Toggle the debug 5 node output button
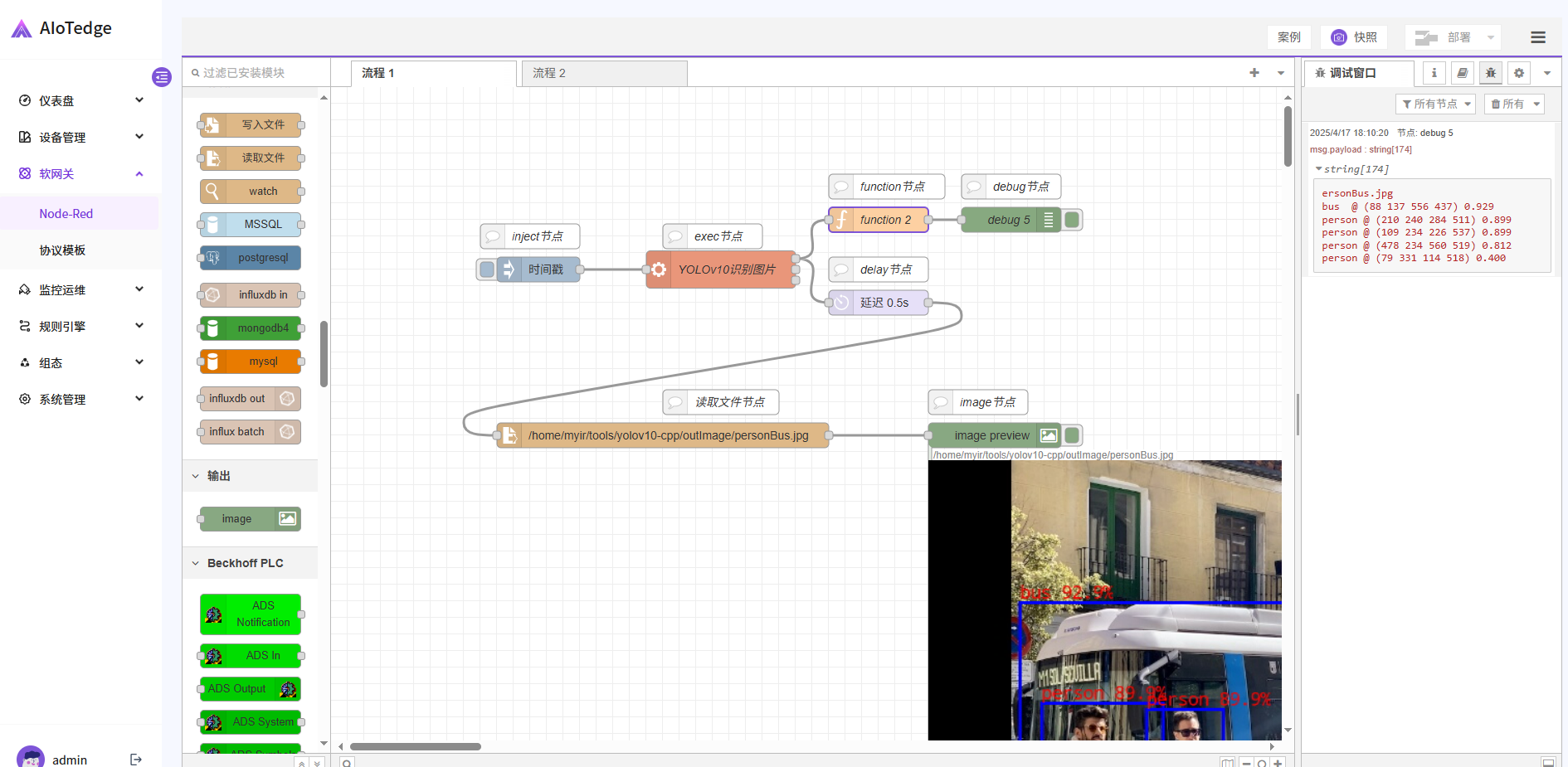Viewport: 1568px width, 767px height. 1072,220
